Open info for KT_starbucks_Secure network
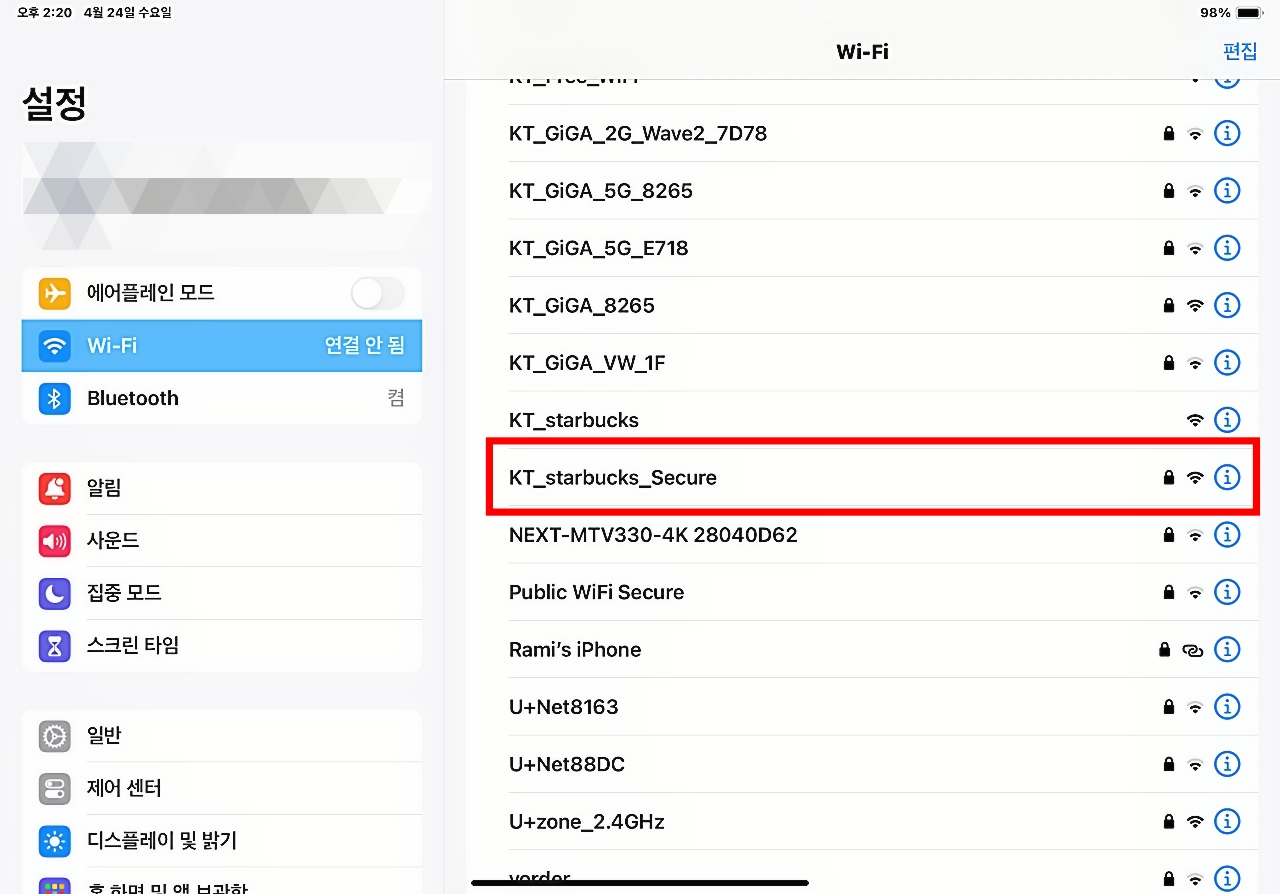 [1227, 477]
